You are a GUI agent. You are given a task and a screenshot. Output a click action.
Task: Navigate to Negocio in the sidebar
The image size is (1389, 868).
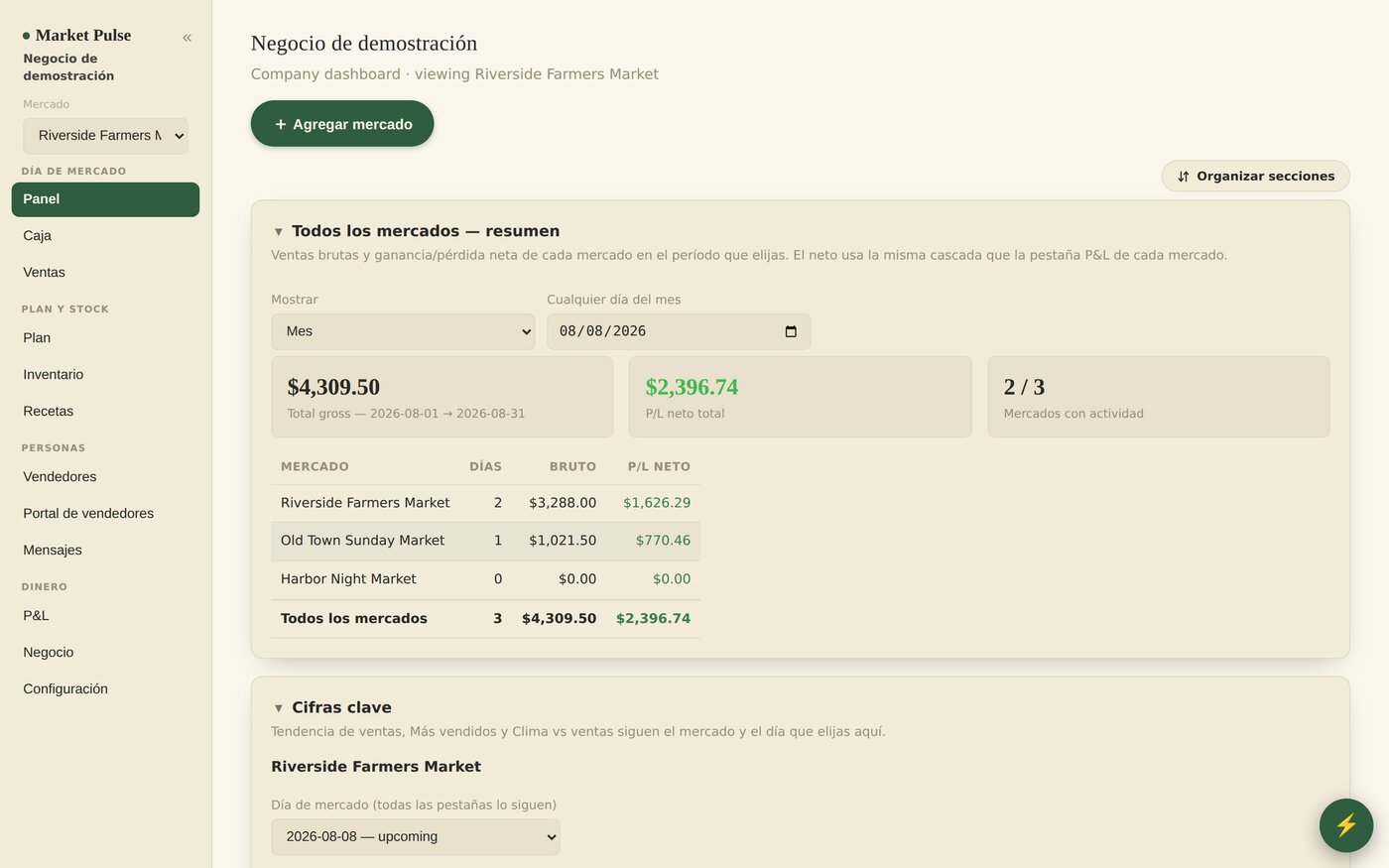pyautogui.click(x=105, y=653)
